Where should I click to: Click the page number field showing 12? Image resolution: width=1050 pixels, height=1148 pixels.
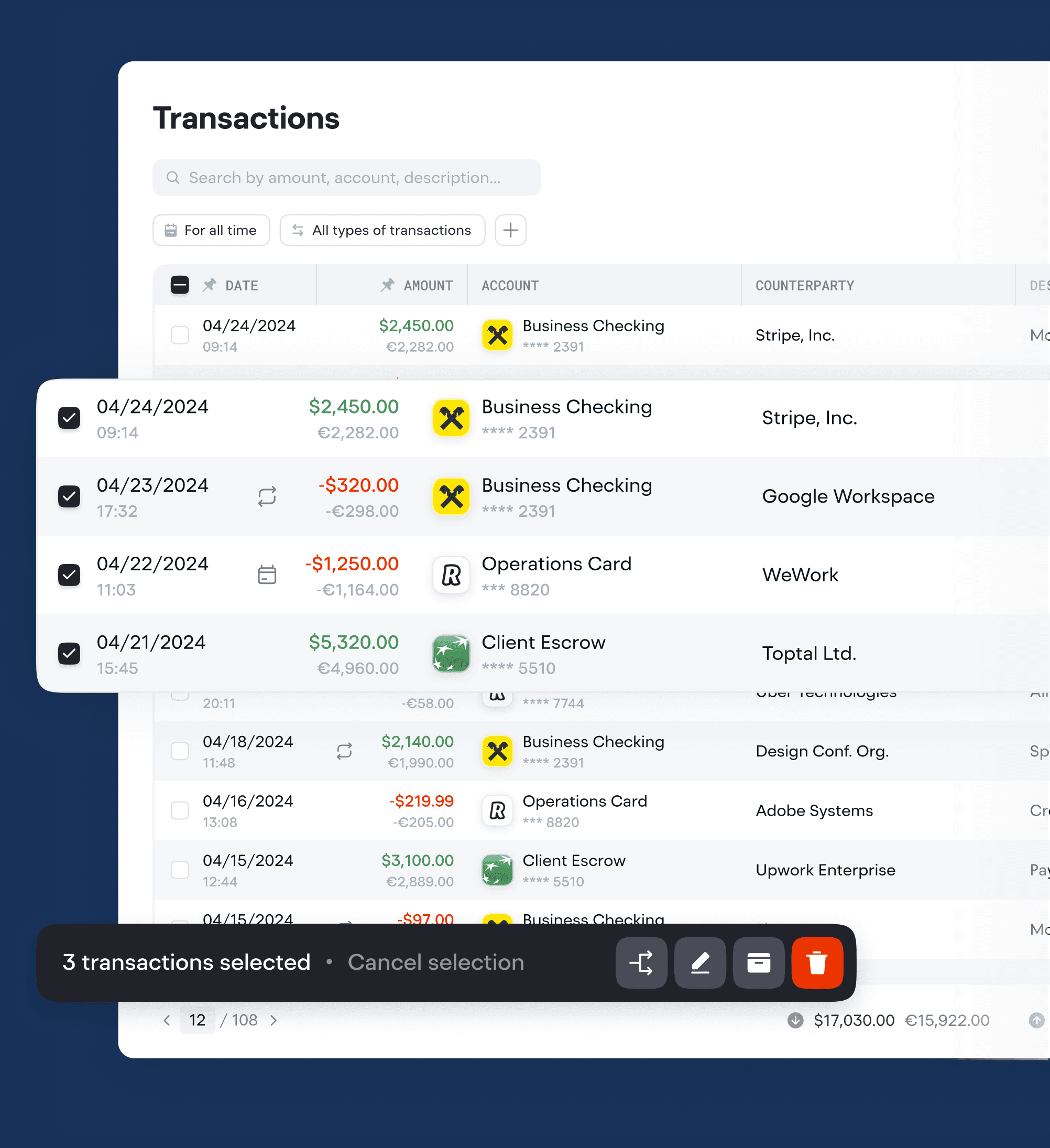tap(198, 1021)
